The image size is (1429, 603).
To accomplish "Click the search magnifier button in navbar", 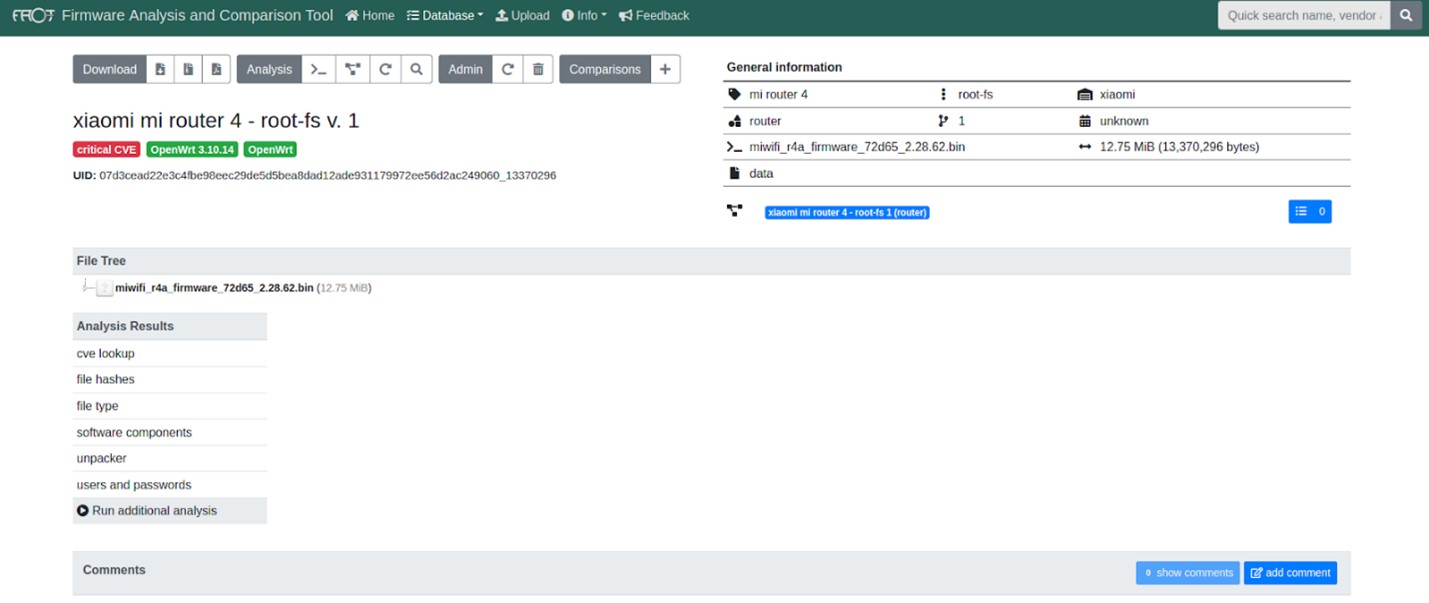I will (1406, 15).
